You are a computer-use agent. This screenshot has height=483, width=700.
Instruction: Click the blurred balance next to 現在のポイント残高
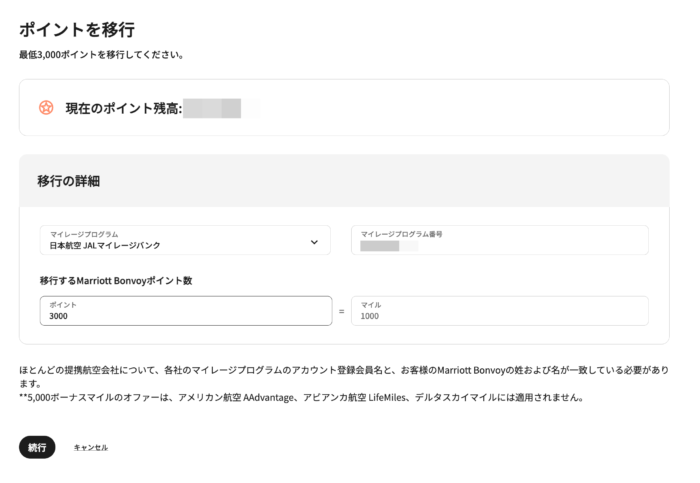coord(212,108)
